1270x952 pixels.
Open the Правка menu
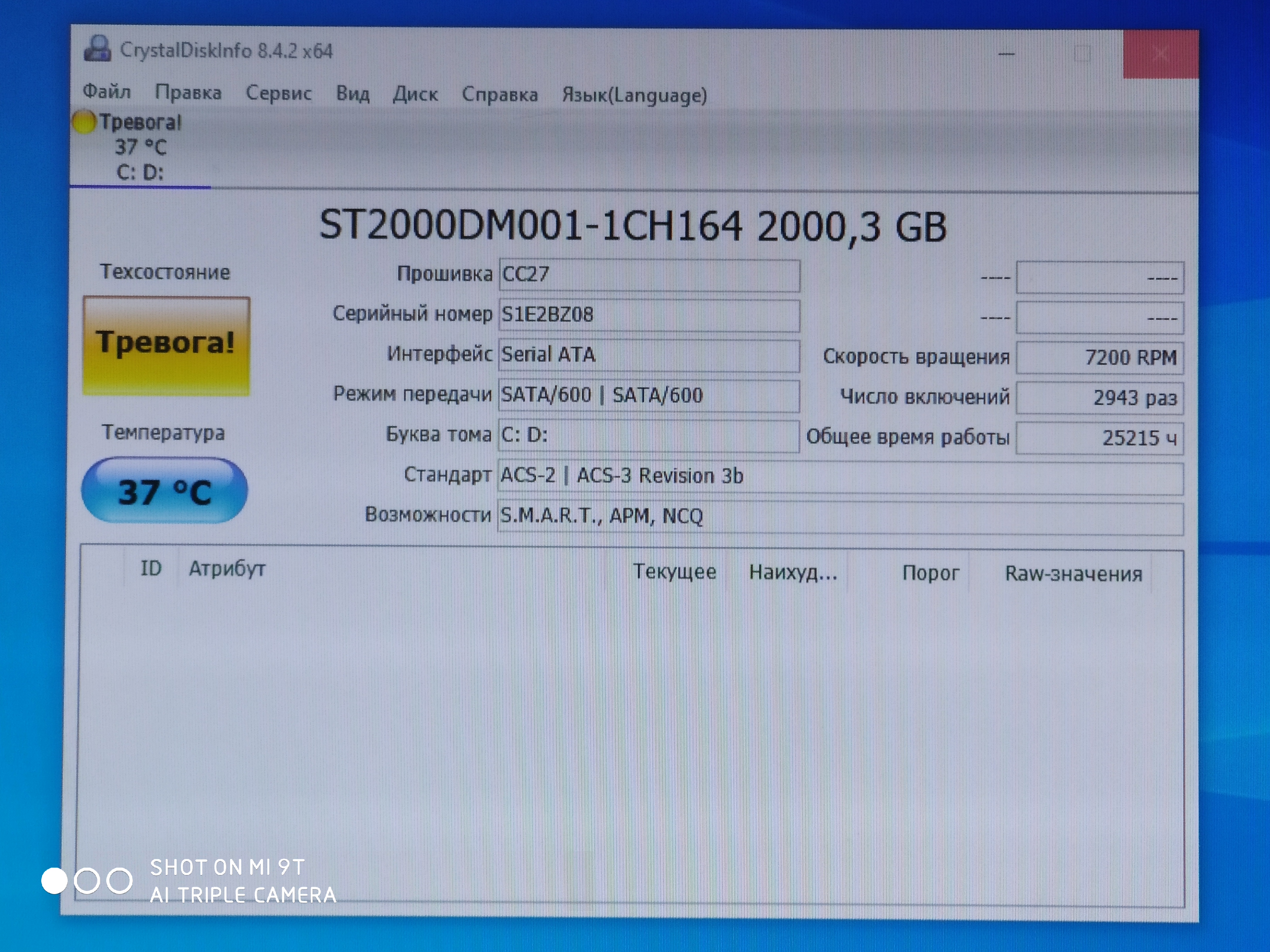pyautogui.click(x=188, y=93)
